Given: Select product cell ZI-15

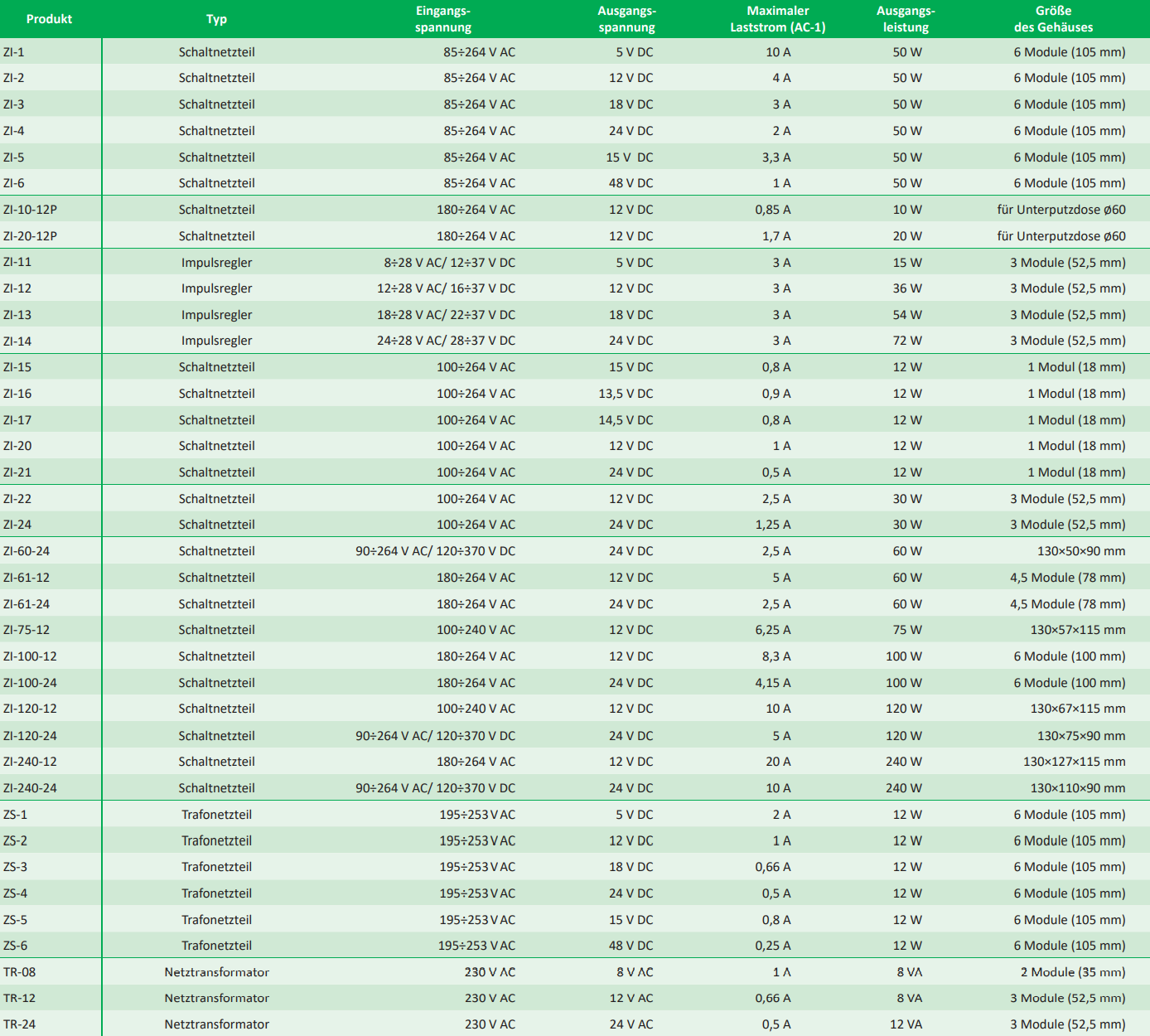Looking at the screenshot, I should [x=17, y=367].
